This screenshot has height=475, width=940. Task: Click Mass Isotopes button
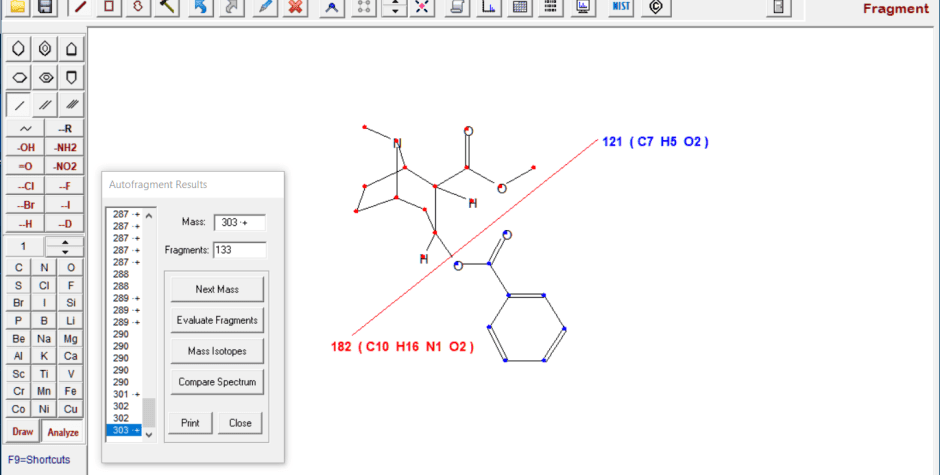[x=217, y=351]
